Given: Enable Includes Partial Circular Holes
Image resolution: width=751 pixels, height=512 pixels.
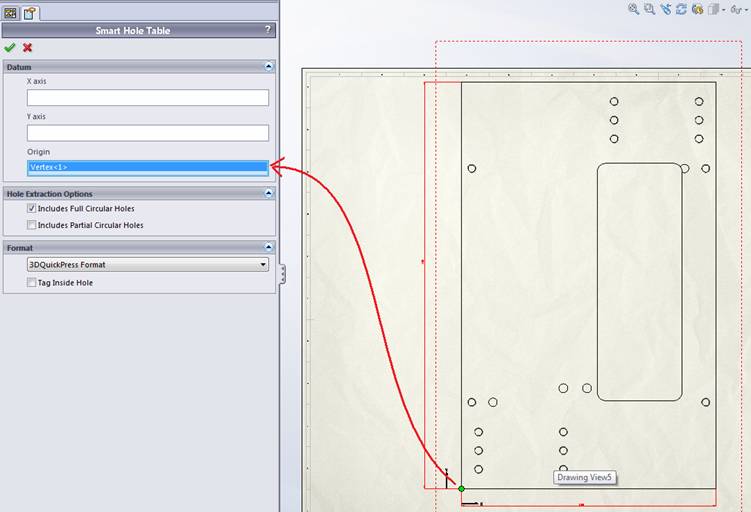Looking at the screenshot, I should pyautogui.click(x=32, y=225).
